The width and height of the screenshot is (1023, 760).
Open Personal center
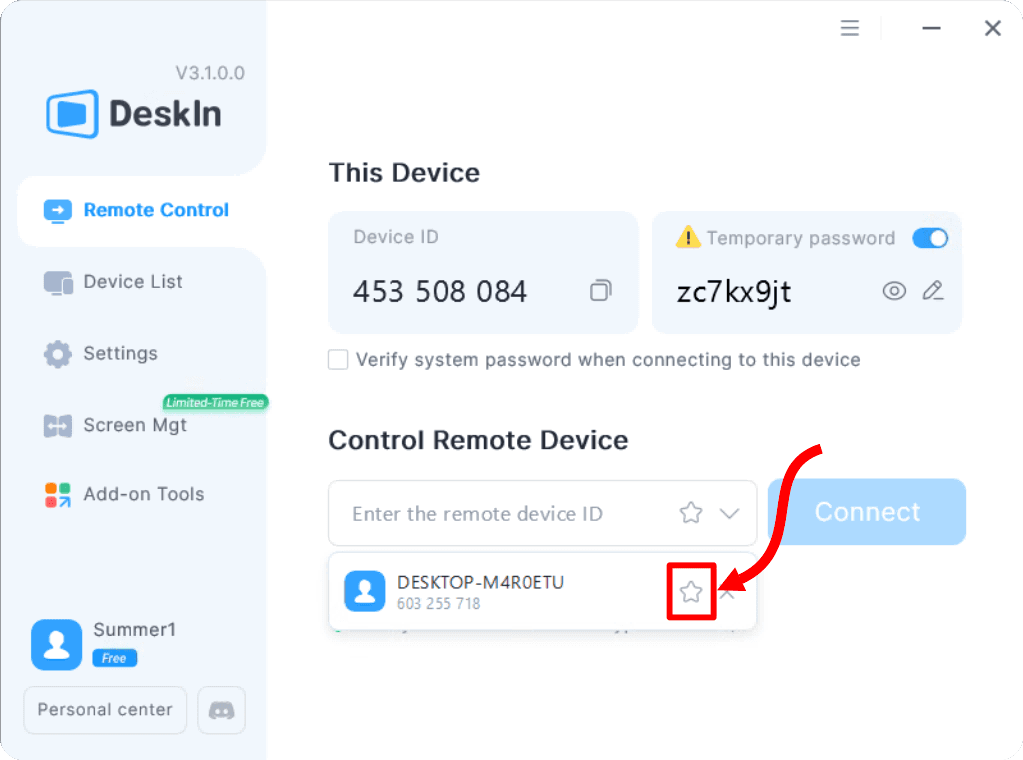(x=105, y=710)
